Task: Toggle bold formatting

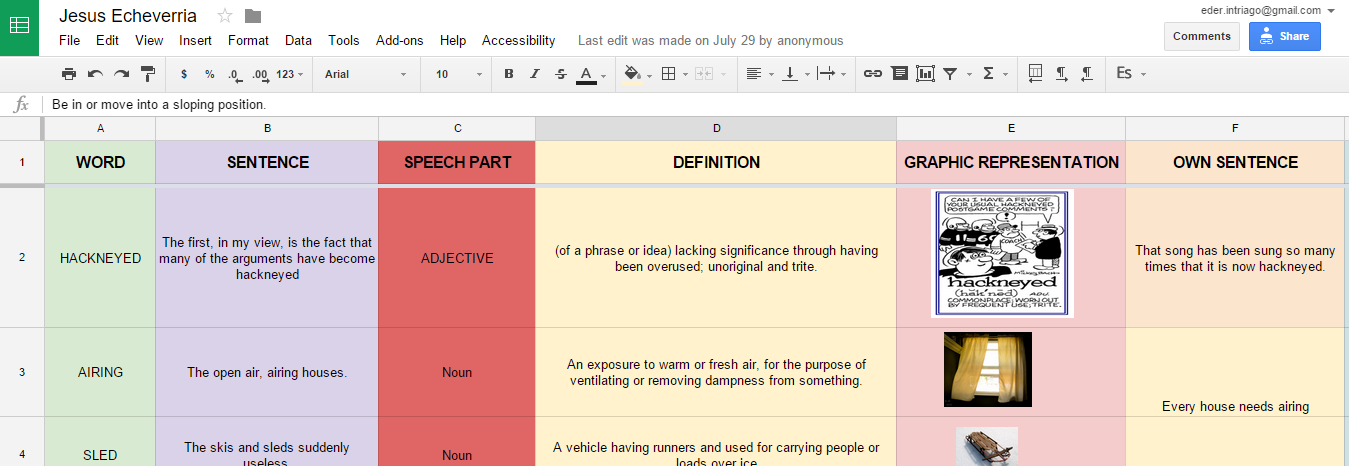Action: coord(509,74)
